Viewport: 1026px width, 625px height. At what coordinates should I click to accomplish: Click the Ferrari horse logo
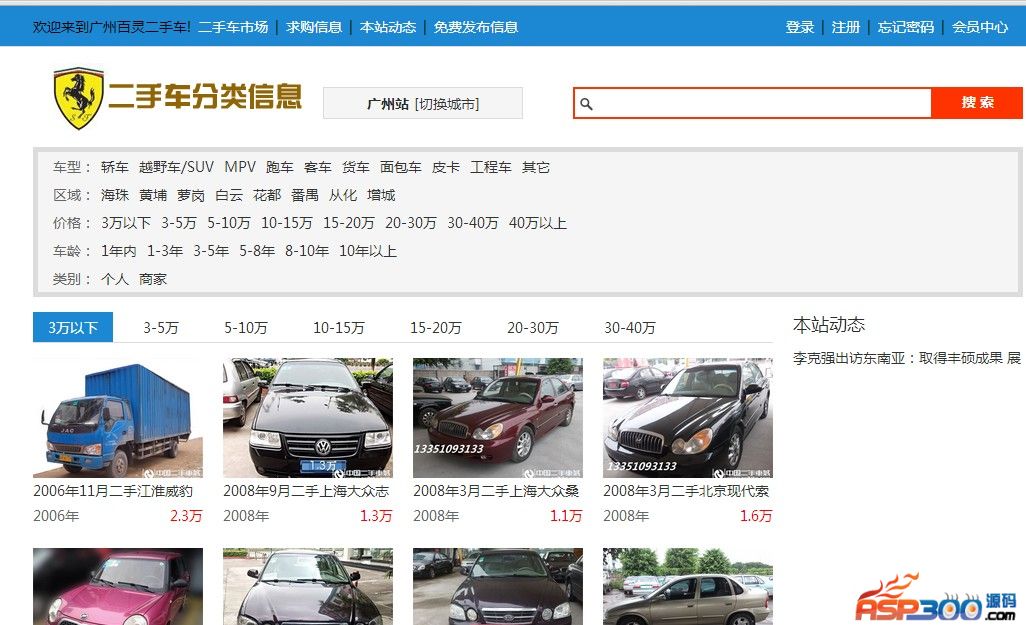[79, 98]
